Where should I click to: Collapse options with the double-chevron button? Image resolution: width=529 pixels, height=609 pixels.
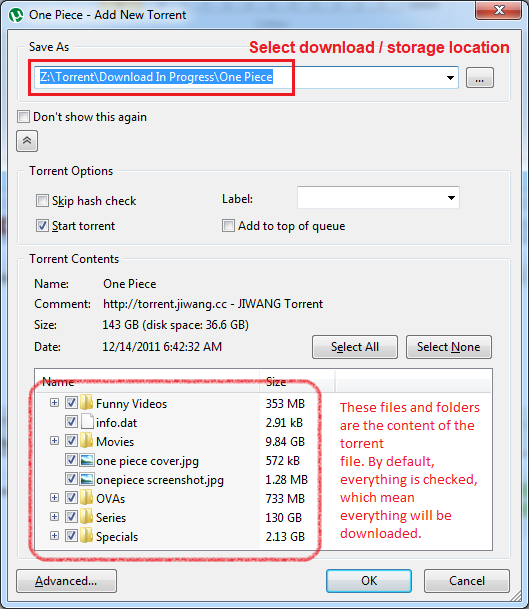coord(27,141)
